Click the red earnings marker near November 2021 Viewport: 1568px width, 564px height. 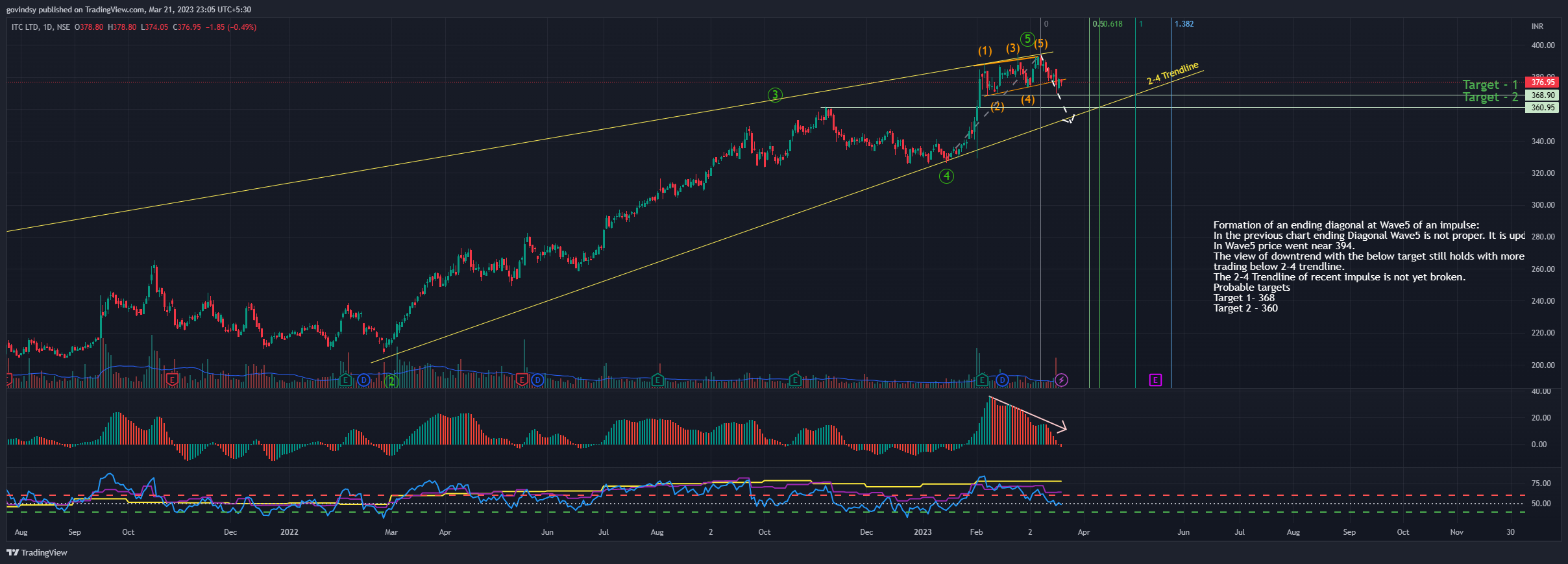pyautogui.click(x=172, y=380)
